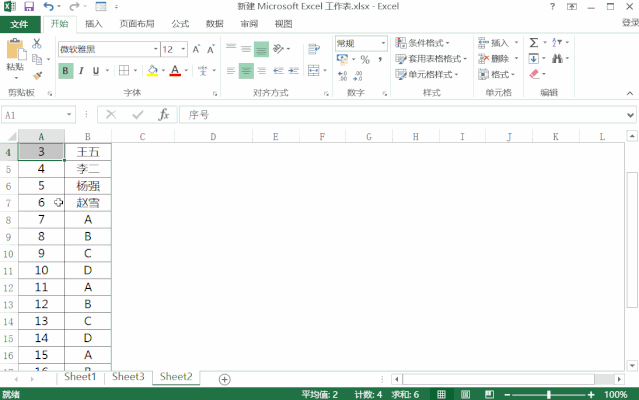Undo the last action
639x400 pixels.
48,7
